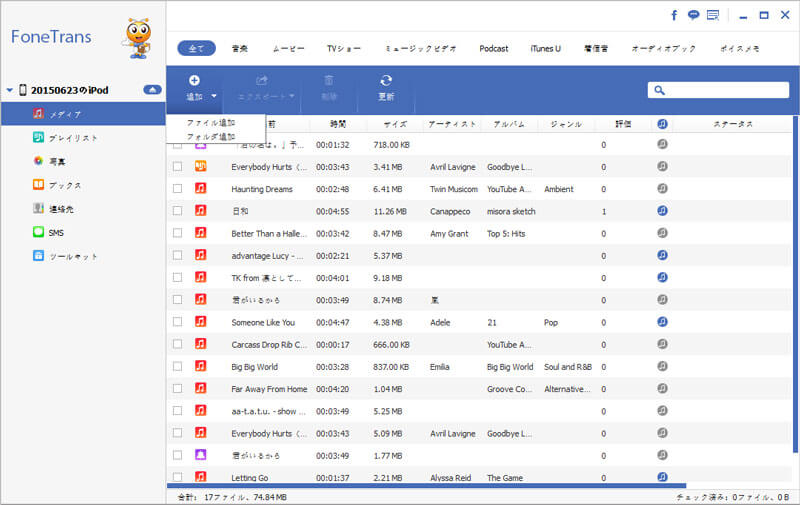Switch to the ムービー tab
Screen dimensions: 800x505
point(288,48)
